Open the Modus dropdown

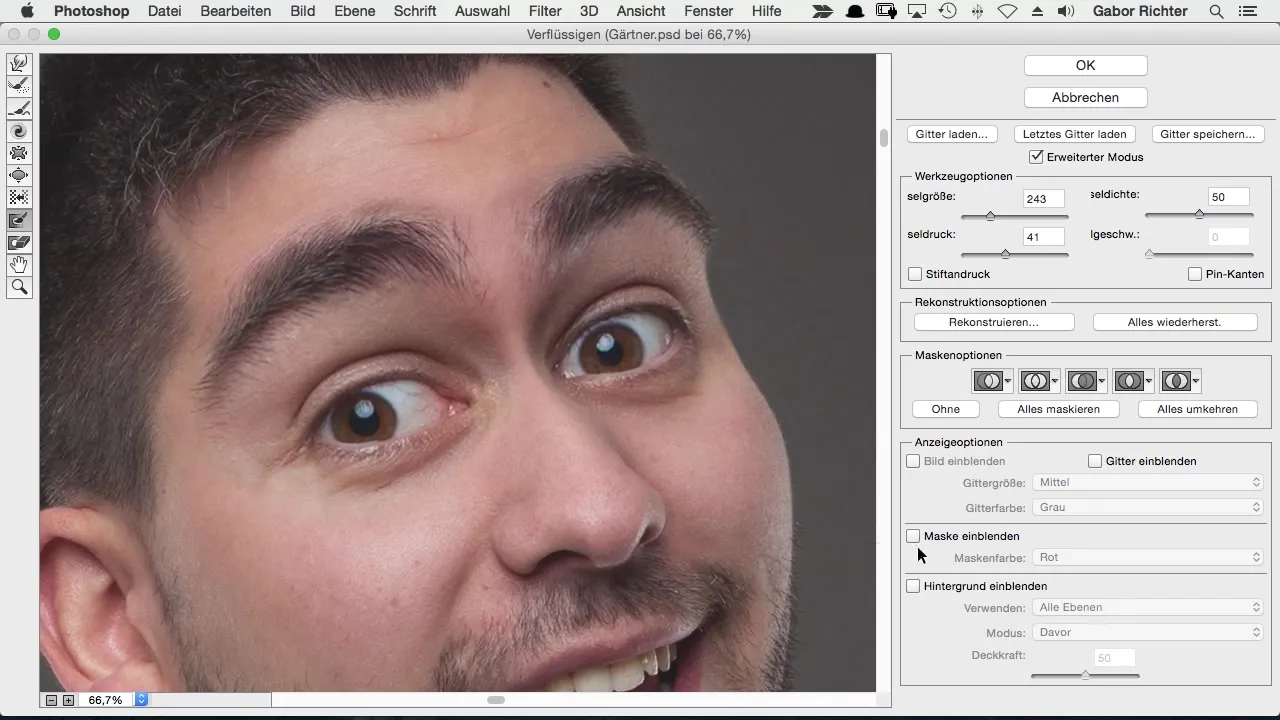1148,632
